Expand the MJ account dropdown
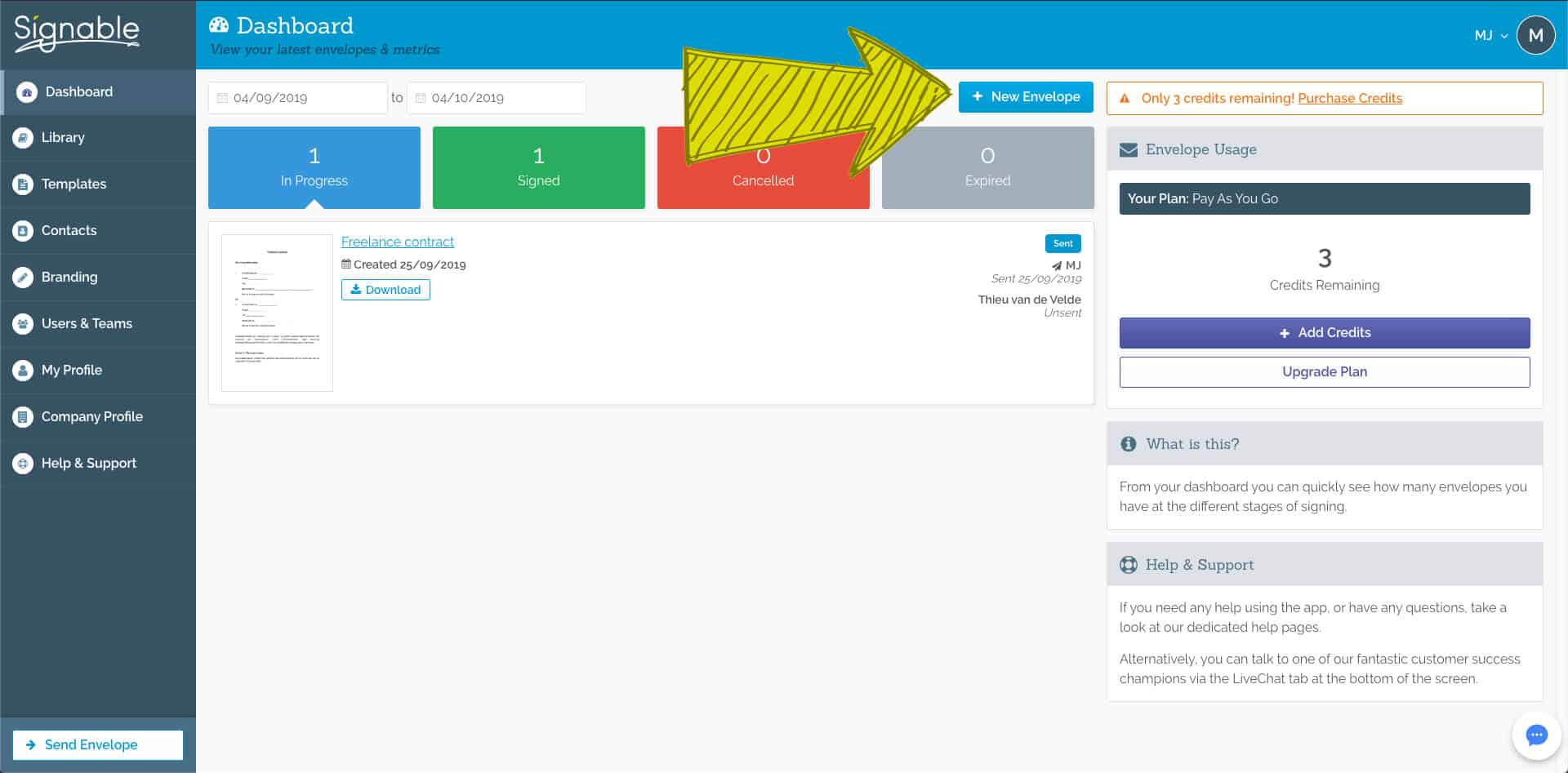The height and width of the screenshot is (773, 1568). click(x=1490, y=36)
